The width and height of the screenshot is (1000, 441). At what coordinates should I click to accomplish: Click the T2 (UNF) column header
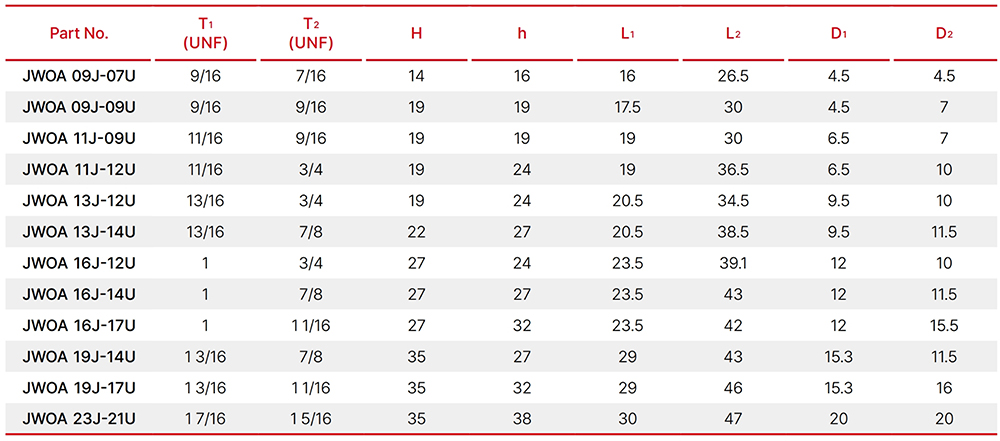[x=311, y=34]
